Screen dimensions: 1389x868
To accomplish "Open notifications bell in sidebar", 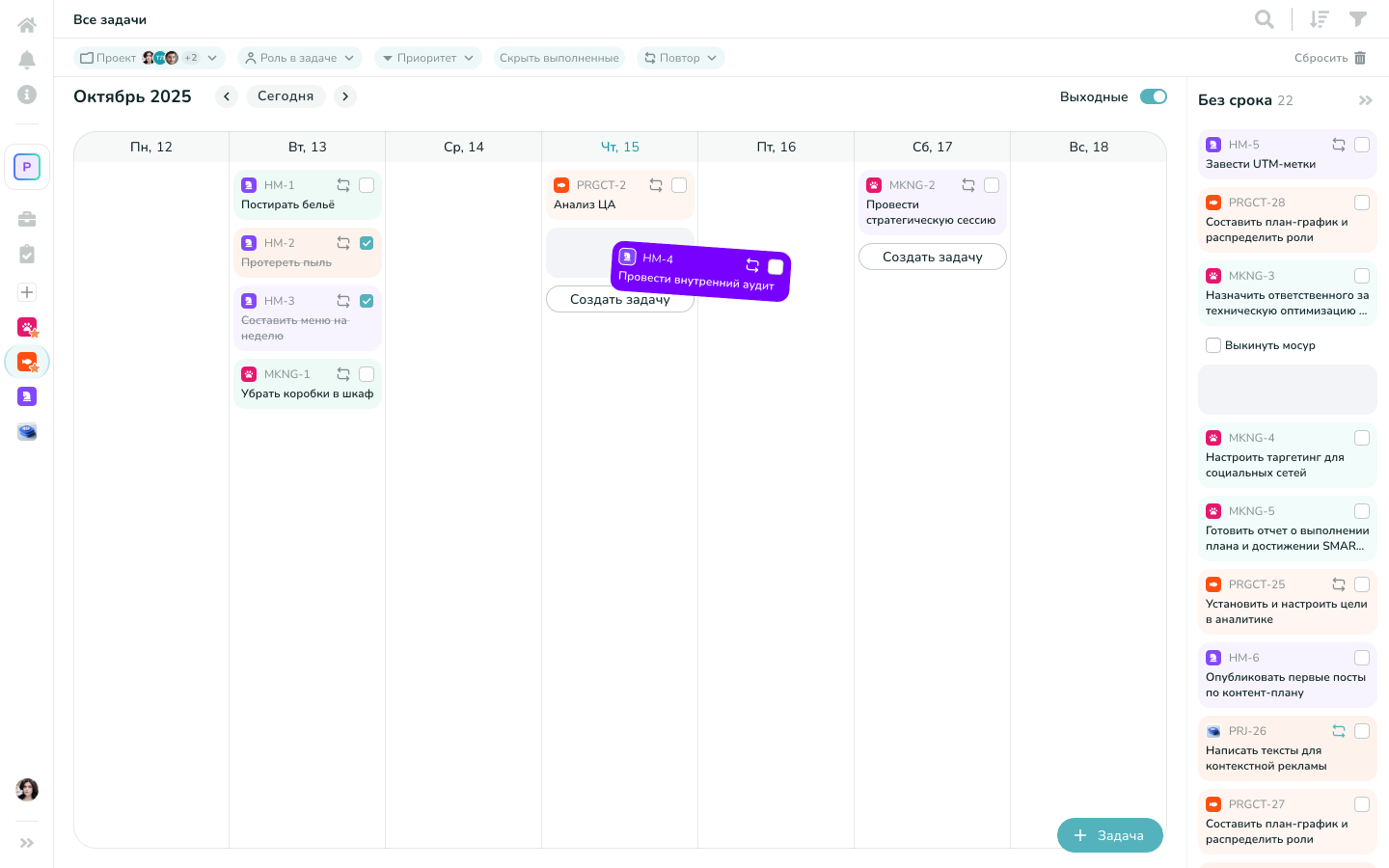I will pyautogui.click(x=27, y=60).
